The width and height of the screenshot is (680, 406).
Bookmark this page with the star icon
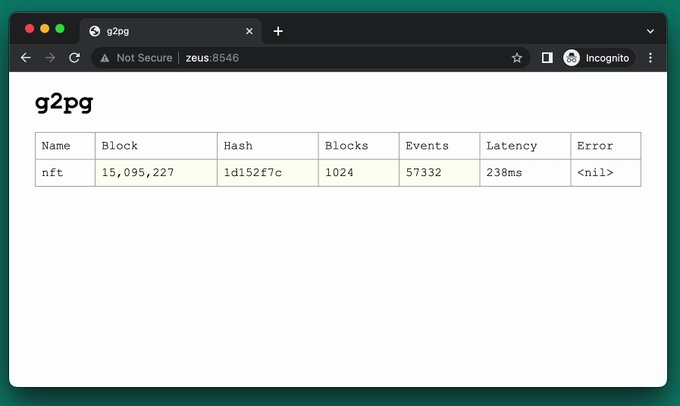[517, 58]
